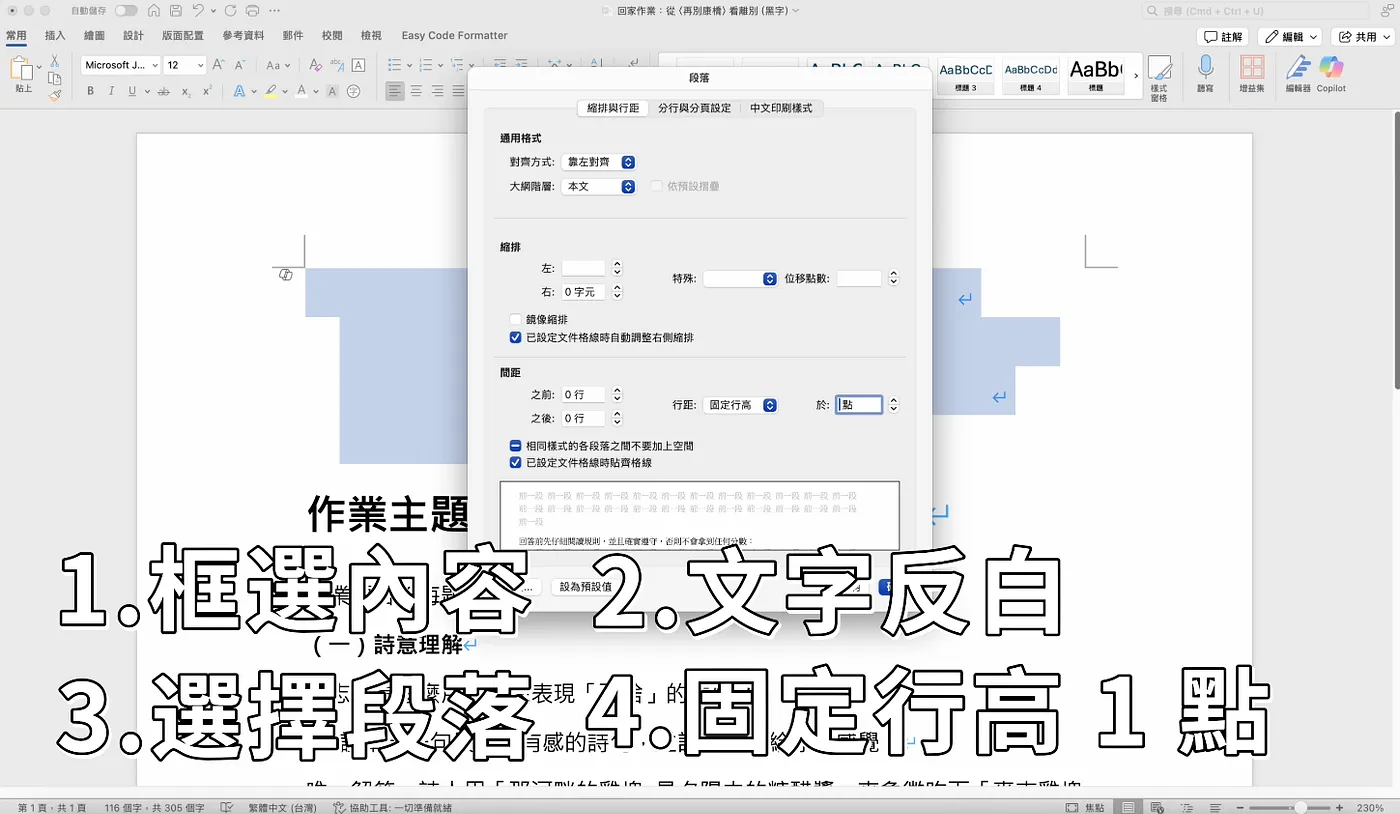Open the 大綱階層 outline level dropdown
The image size is (1400, 814).
[x=598, y=186]
